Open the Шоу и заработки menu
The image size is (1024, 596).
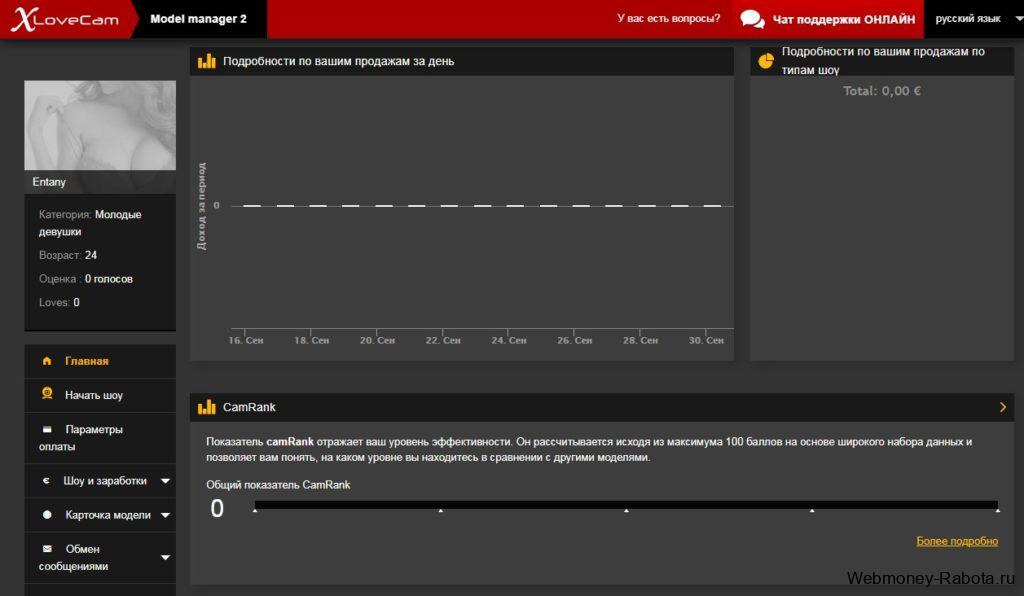coord(100,481)
